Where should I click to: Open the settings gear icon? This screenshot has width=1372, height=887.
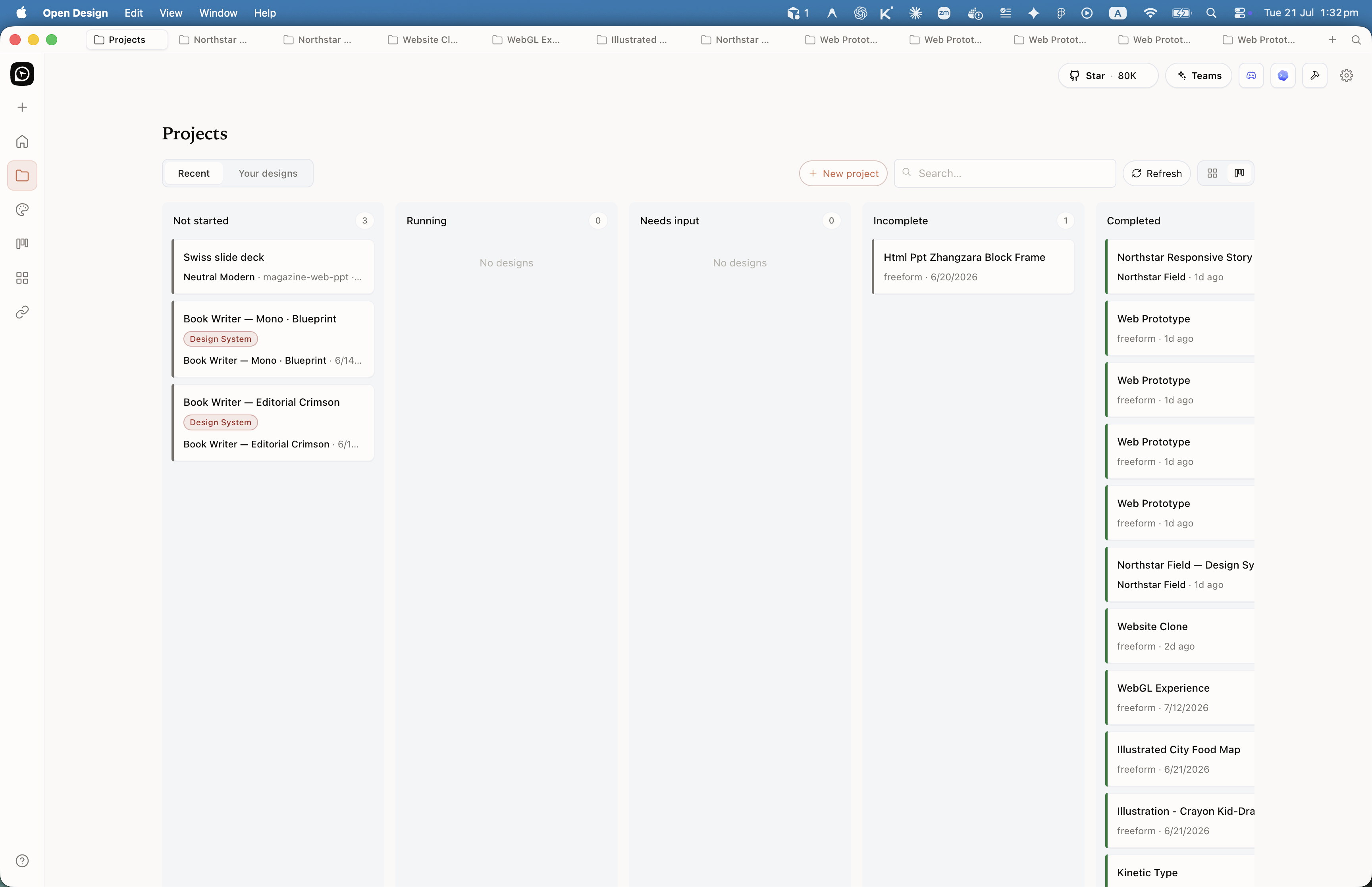tap(1346, 75)
